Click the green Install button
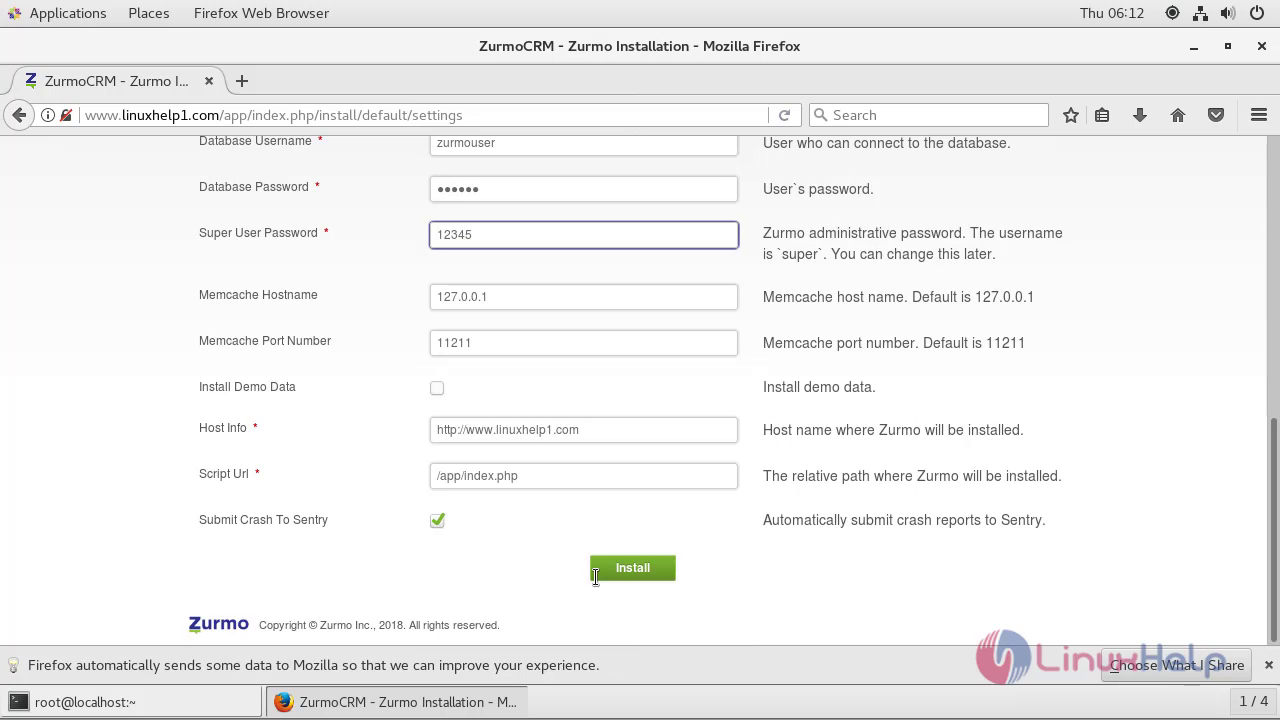The width and height of the screenshot is (1280, 720). coord(633,568)
